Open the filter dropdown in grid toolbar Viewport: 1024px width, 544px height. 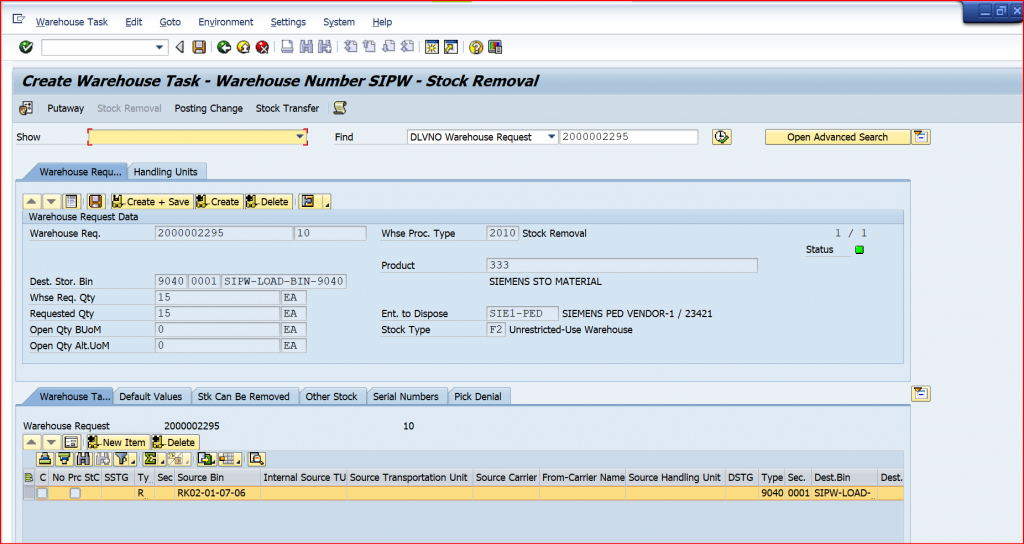click(x=127, y=459)
